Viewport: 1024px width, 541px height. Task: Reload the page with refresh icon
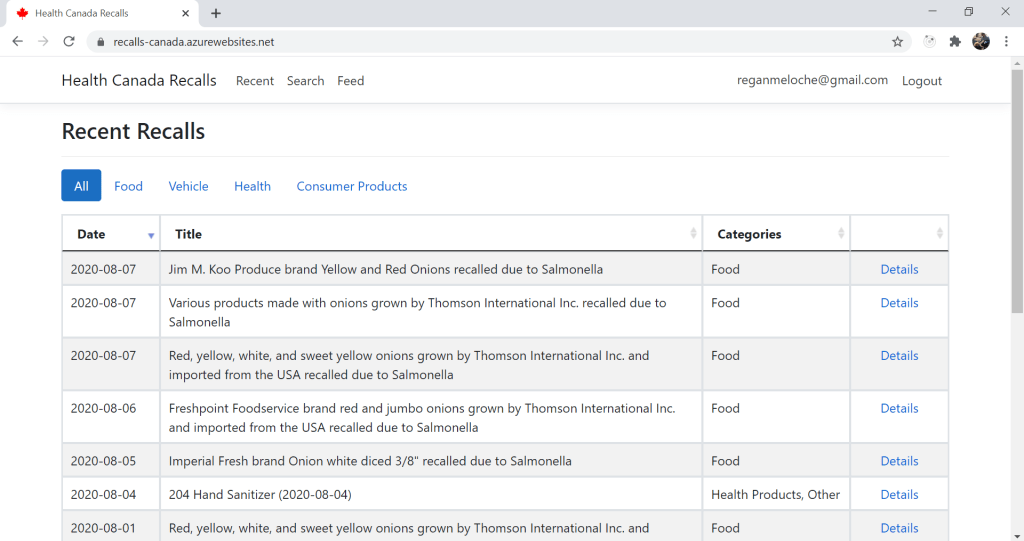click(x=69, y=41)
